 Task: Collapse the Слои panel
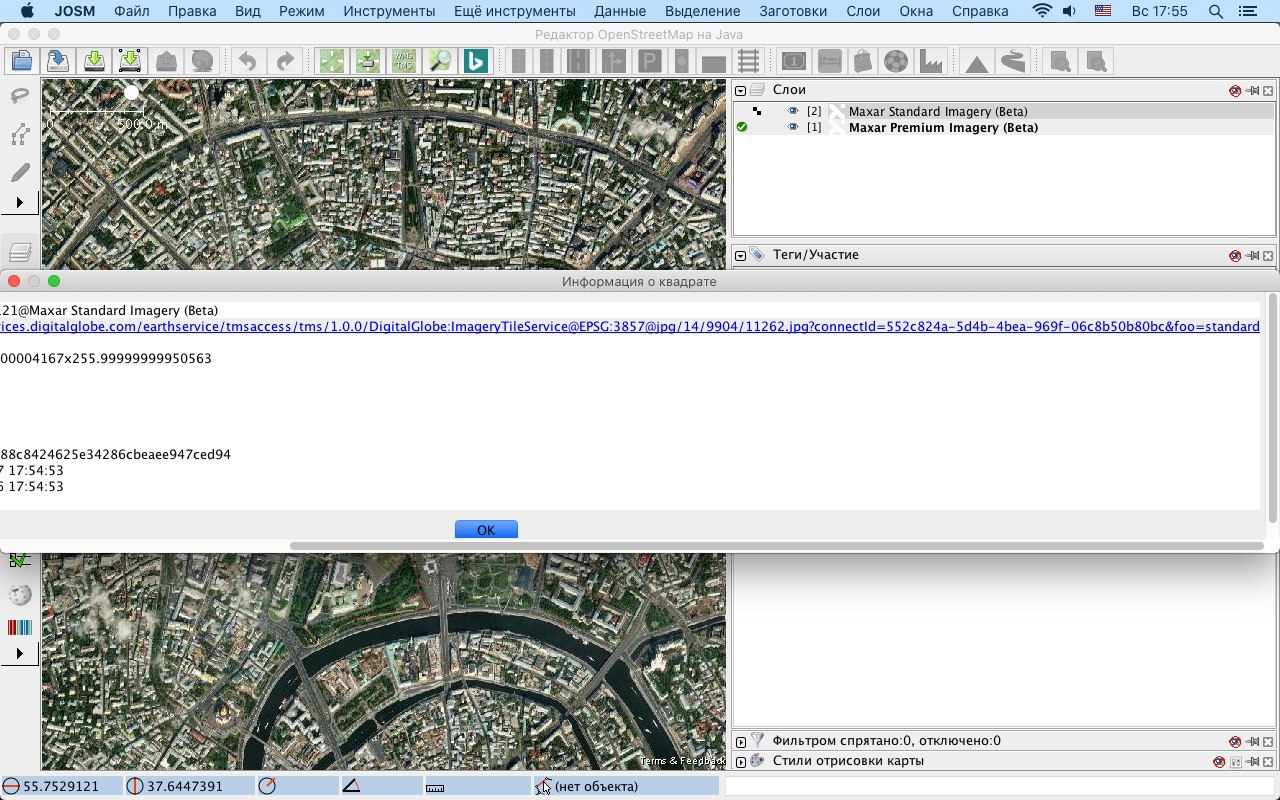pos(741,90)
